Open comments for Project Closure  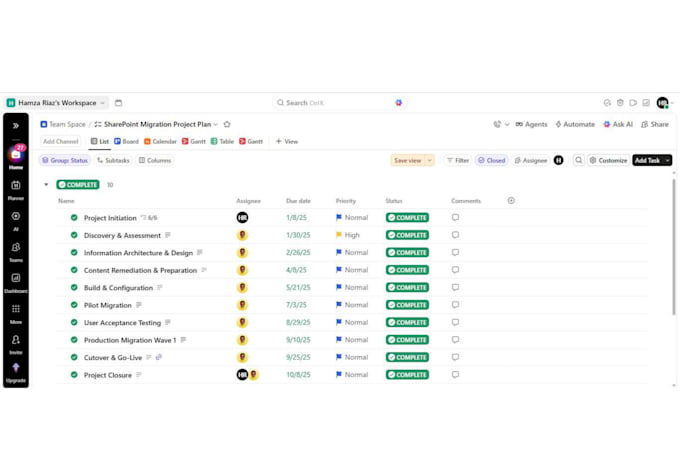coord(455,374)
